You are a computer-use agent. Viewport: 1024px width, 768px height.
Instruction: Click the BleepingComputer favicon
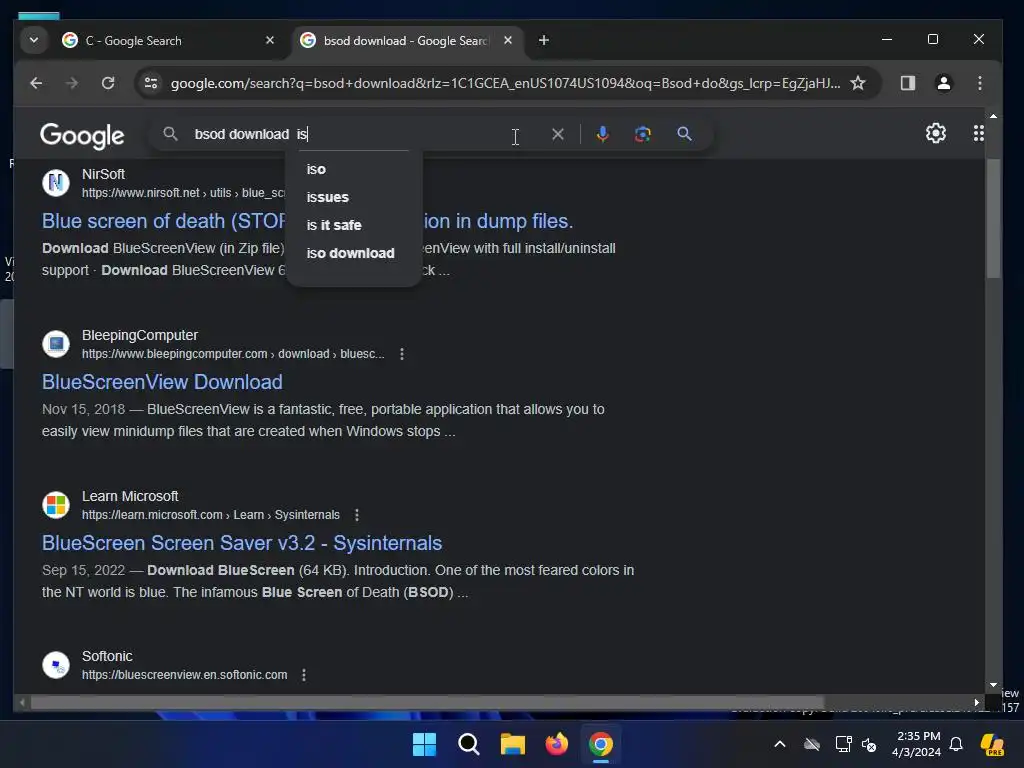pyautogui.click(x=56, y=344)
